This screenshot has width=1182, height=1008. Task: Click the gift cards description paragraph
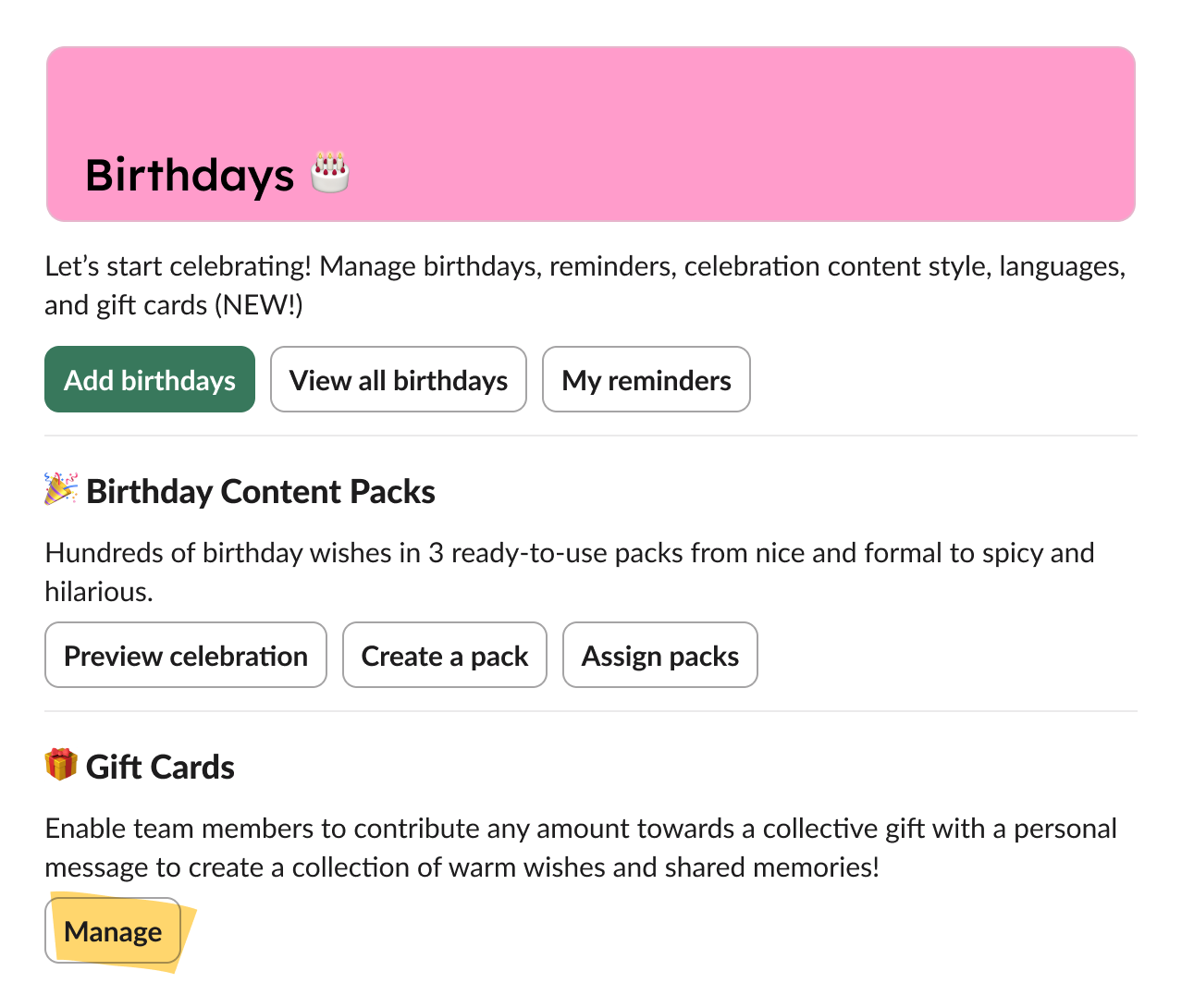580,847
